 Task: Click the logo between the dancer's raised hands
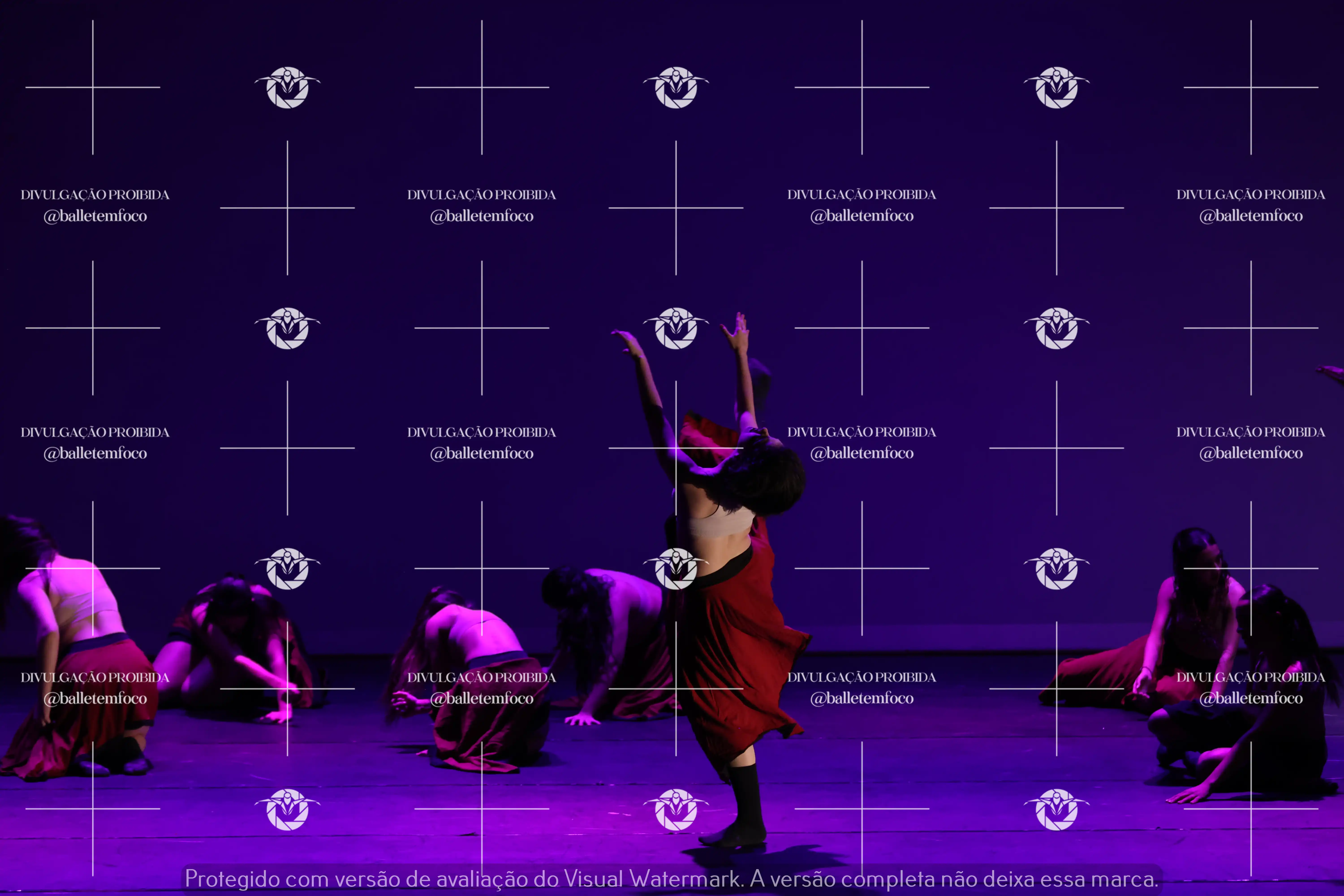click(x=676, y=328)
